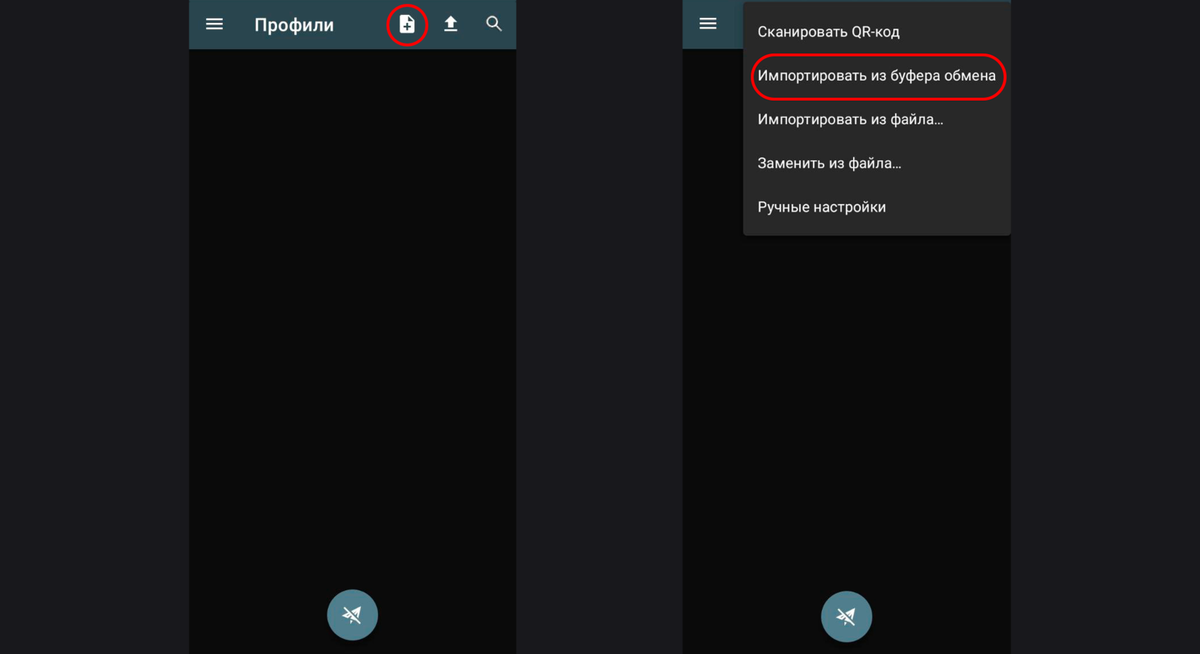Click the upload arrow icon in Профили toolbar
Image resolution: width=1200 pixels, height=654 pixels.
click(451, 24)
